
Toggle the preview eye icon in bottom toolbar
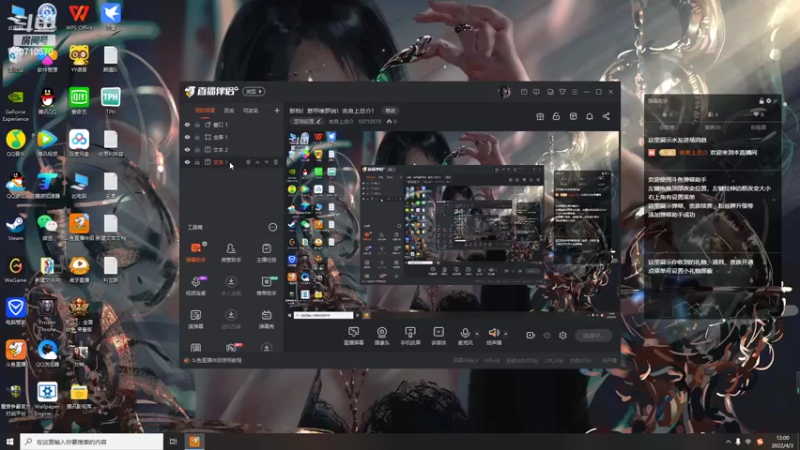(547, 335)
